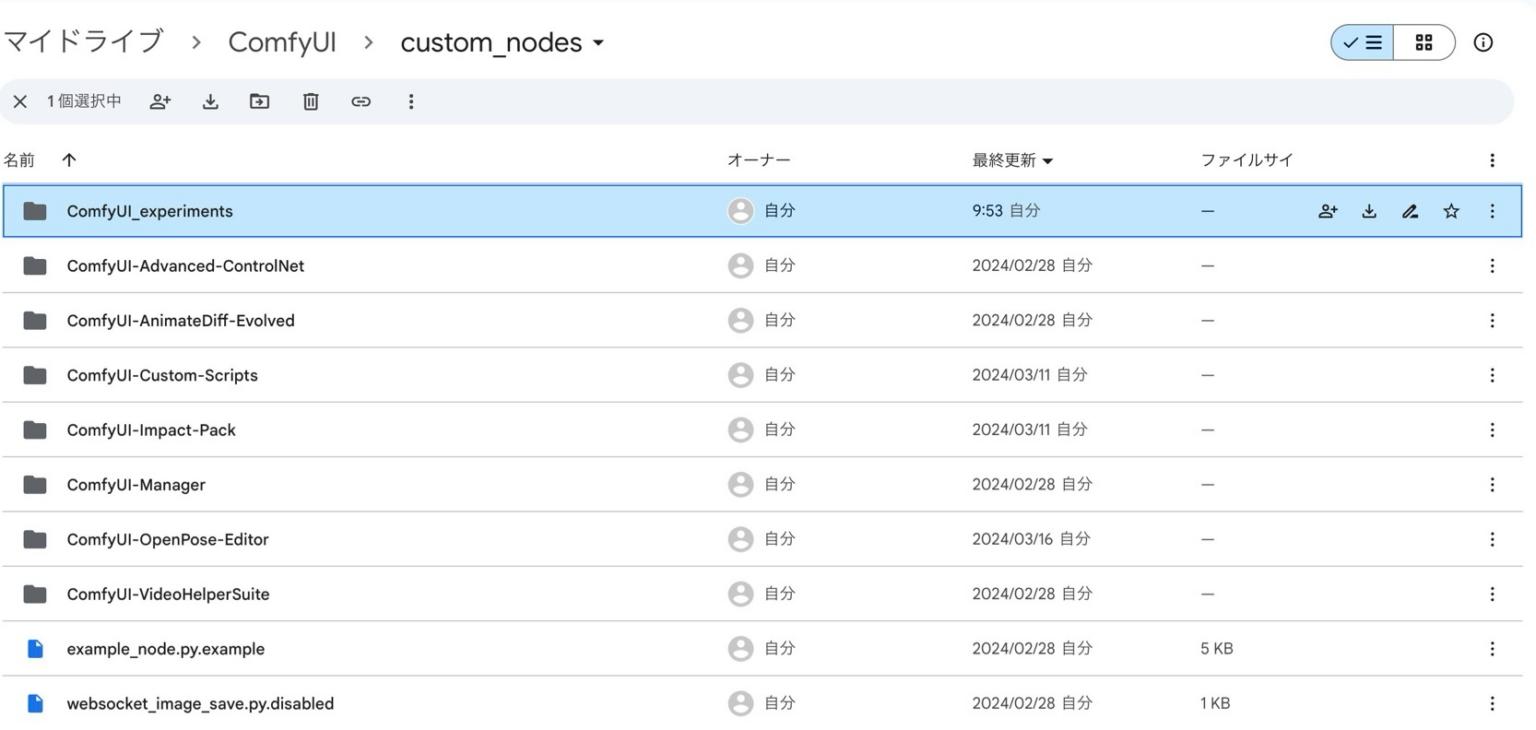Image resolution: width=1536 pixels, height=730 pixels.
Task: Go to the ComfyUI breadcrumb folder
Action: 283,42
